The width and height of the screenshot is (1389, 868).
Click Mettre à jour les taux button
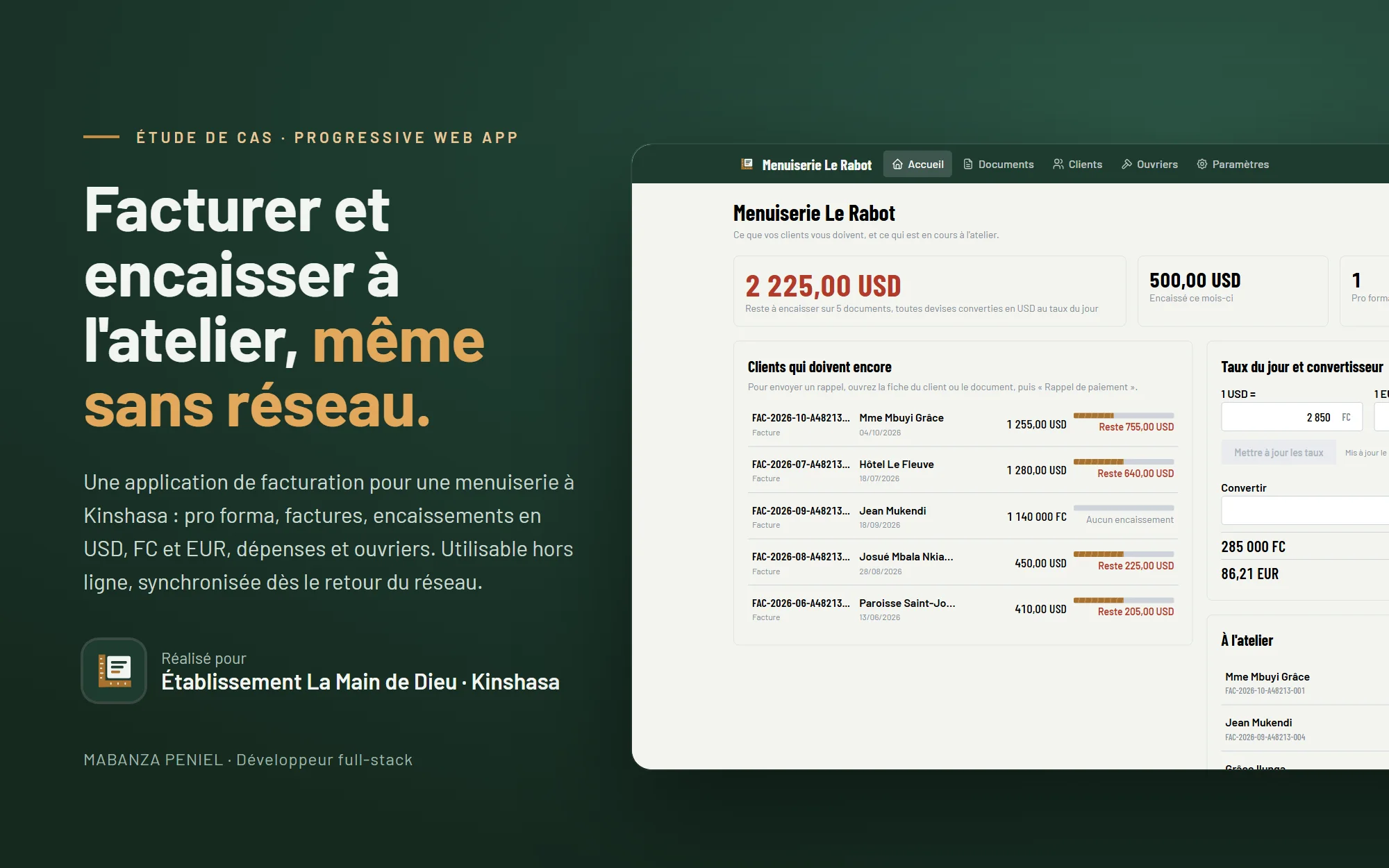tap(1279, 453)
